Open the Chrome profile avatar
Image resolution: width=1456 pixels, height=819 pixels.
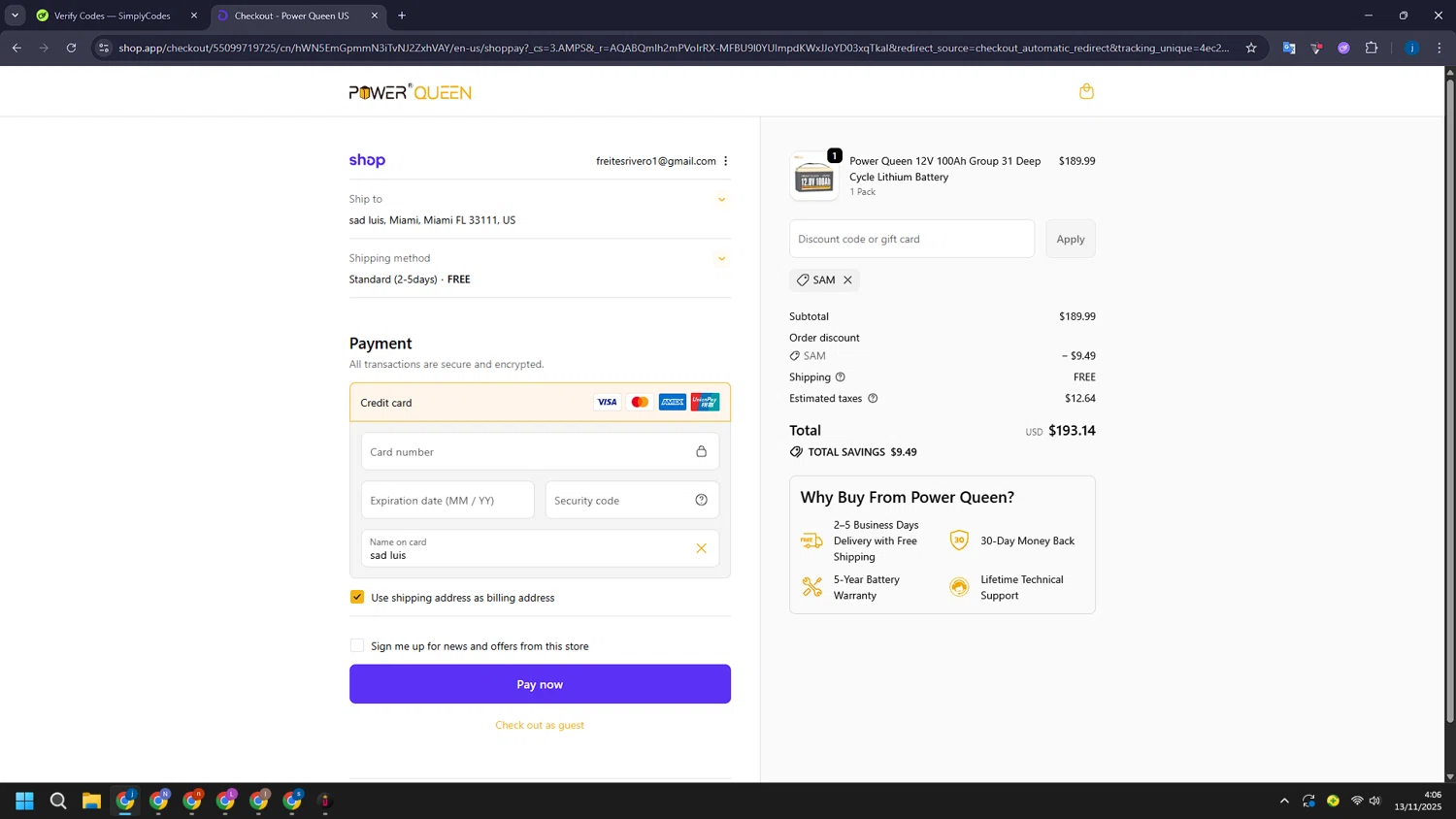[x=1411, y=48]
